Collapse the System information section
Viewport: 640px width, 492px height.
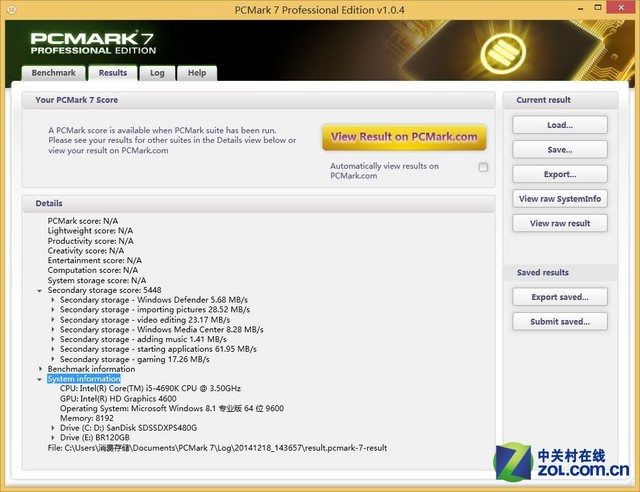41,379
